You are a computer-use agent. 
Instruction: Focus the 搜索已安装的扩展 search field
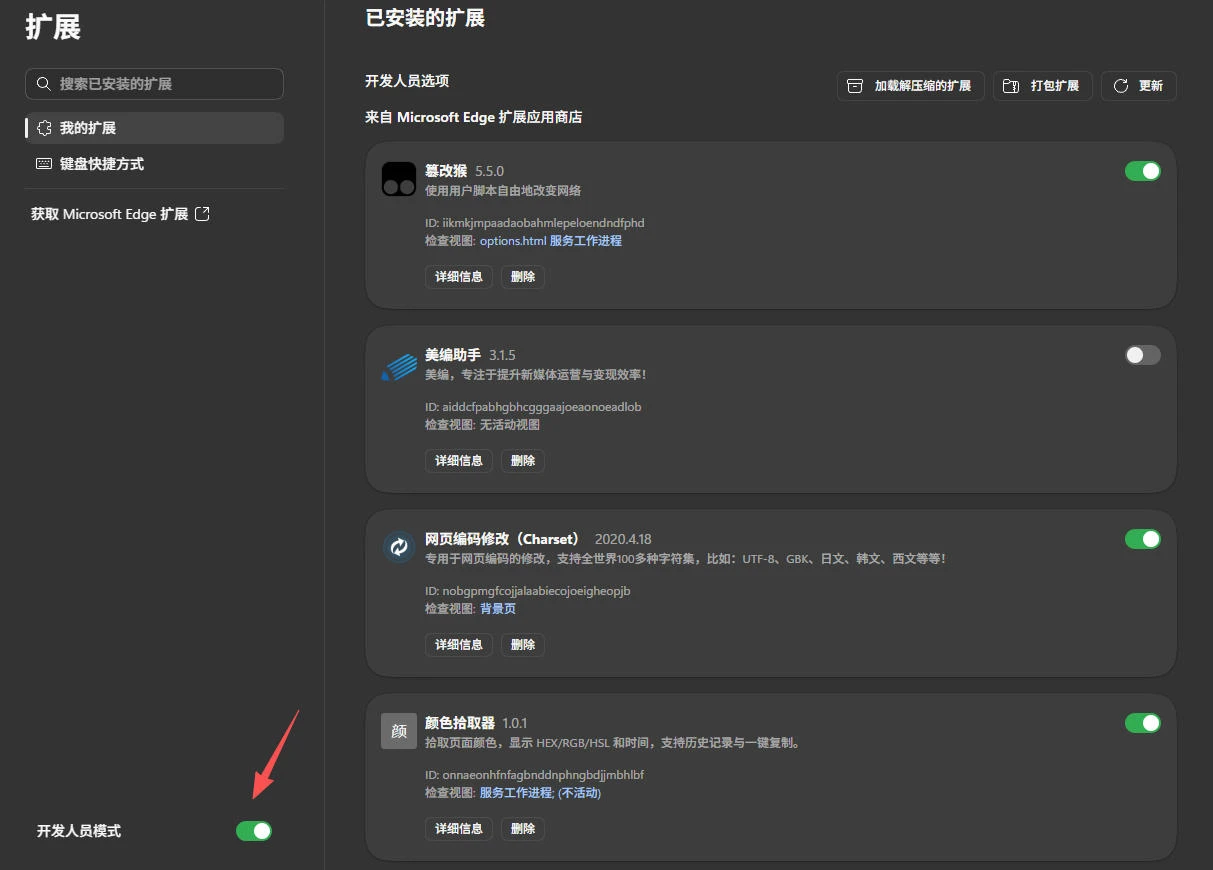pos(154,84)
